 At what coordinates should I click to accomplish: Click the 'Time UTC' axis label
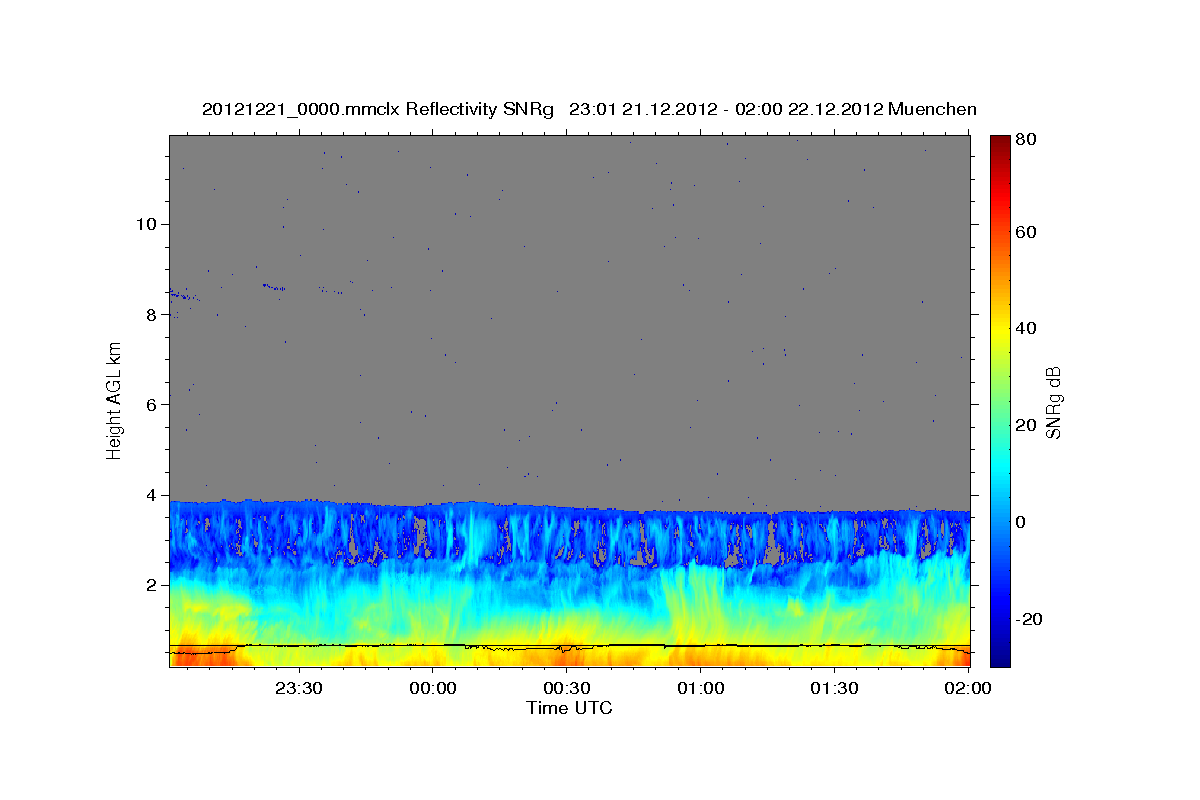click(x=569, y=708)
